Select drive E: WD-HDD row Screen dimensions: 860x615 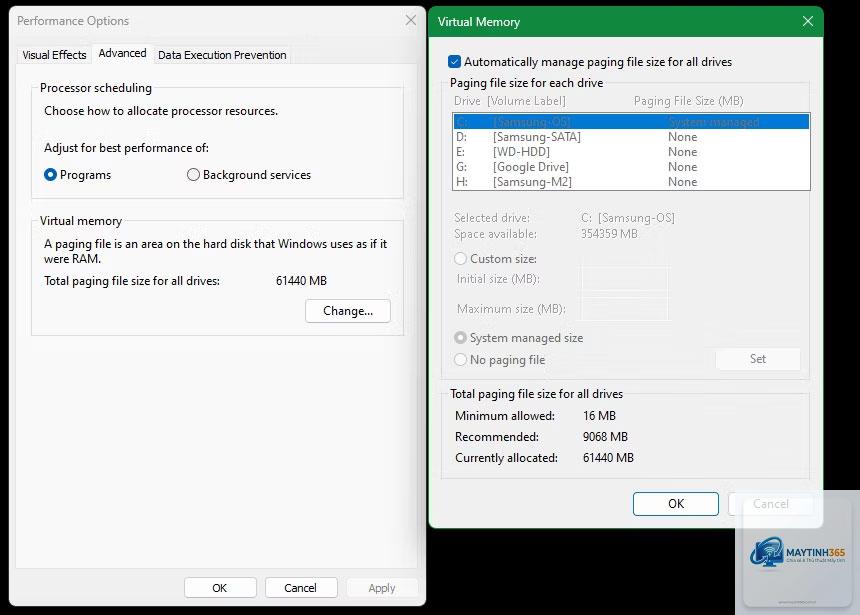pos(631,151)
